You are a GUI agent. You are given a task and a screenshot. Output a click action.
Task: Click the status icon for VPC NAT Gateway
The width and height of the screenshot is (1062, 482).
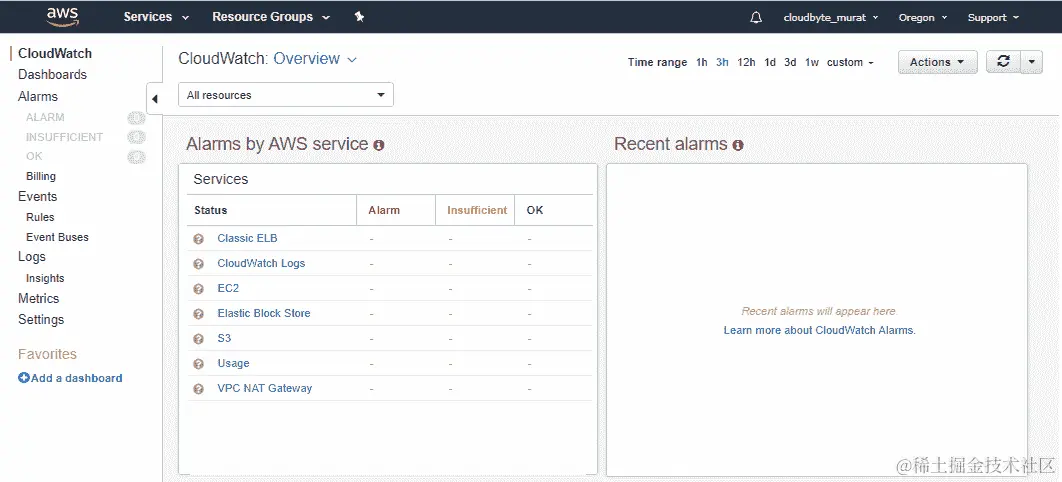198,389
